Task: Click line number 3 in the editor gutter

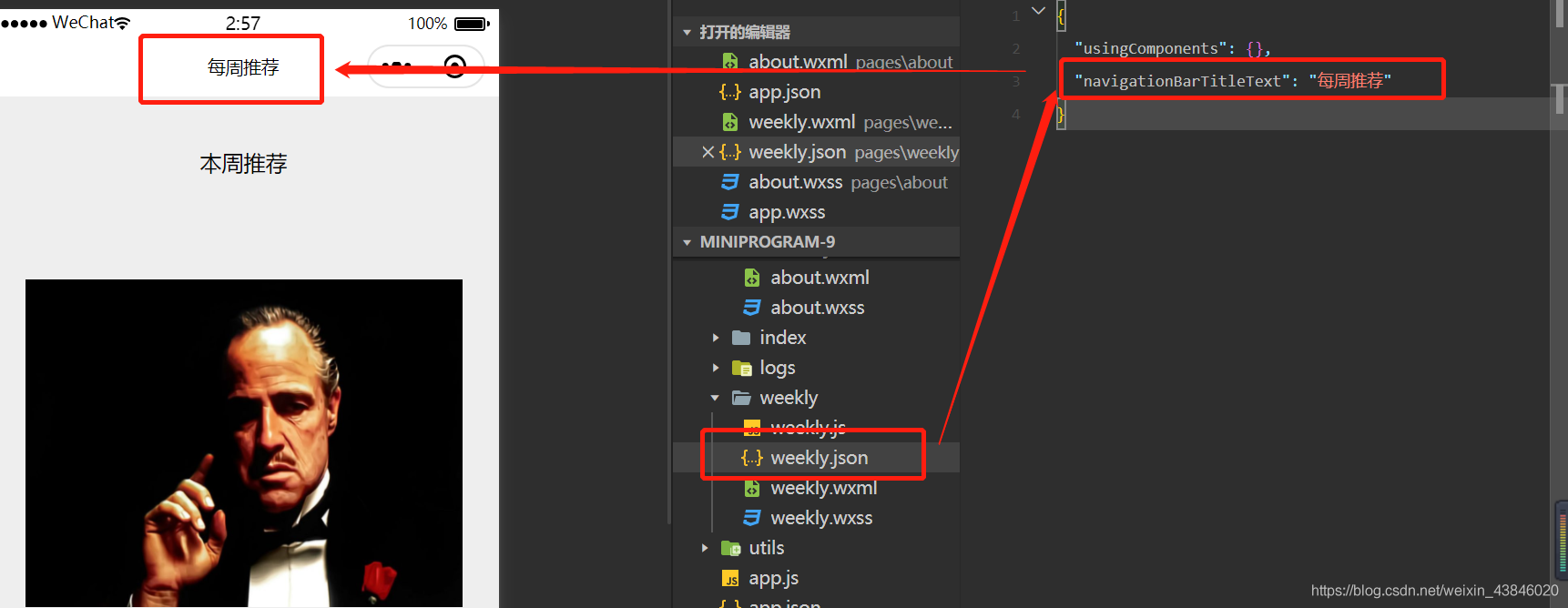Action: [1016, 81]
